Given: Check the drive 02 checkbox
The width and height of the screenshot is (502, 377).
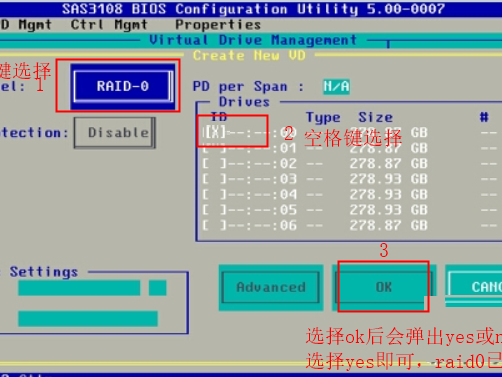Looking at the screenshot, I should click(x=214, y=164).
